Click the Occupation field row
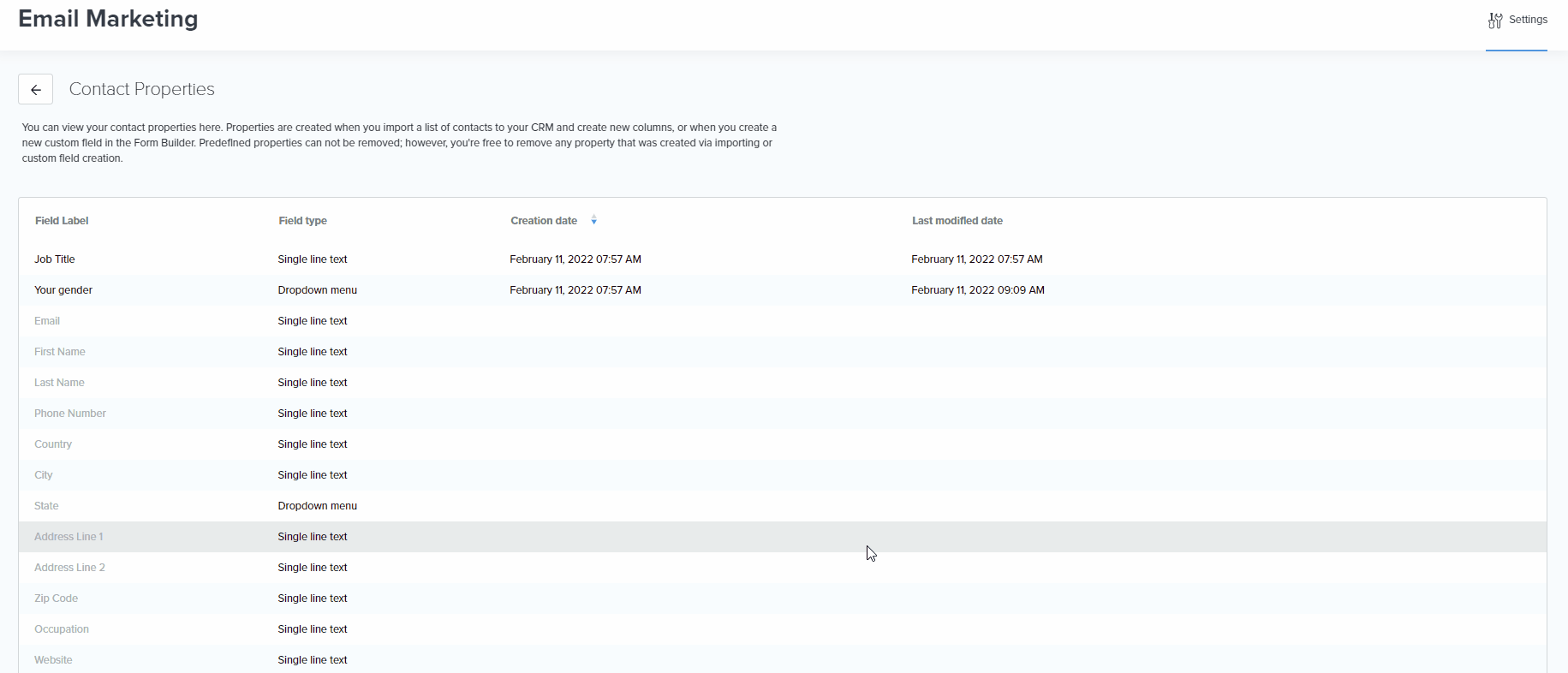Image resolution: width=1568 pixels, height=673 pixels. coord(62,629)
